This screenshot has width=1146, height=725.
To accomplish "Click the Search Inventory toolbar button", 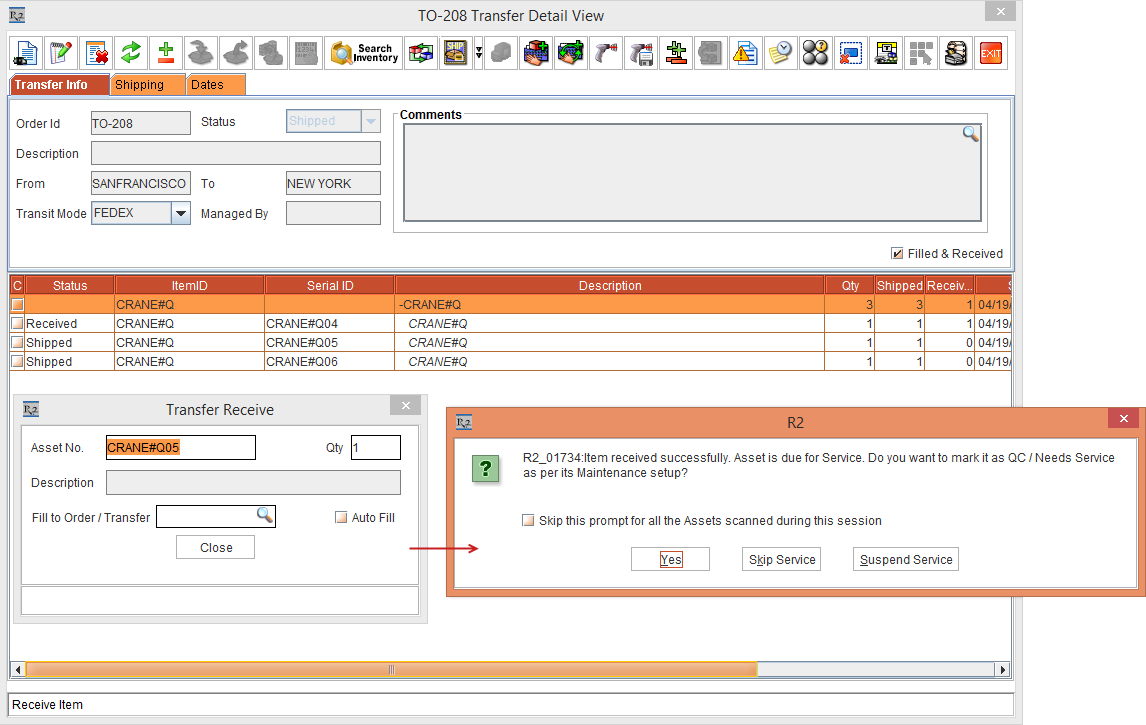I will point(365,53).
